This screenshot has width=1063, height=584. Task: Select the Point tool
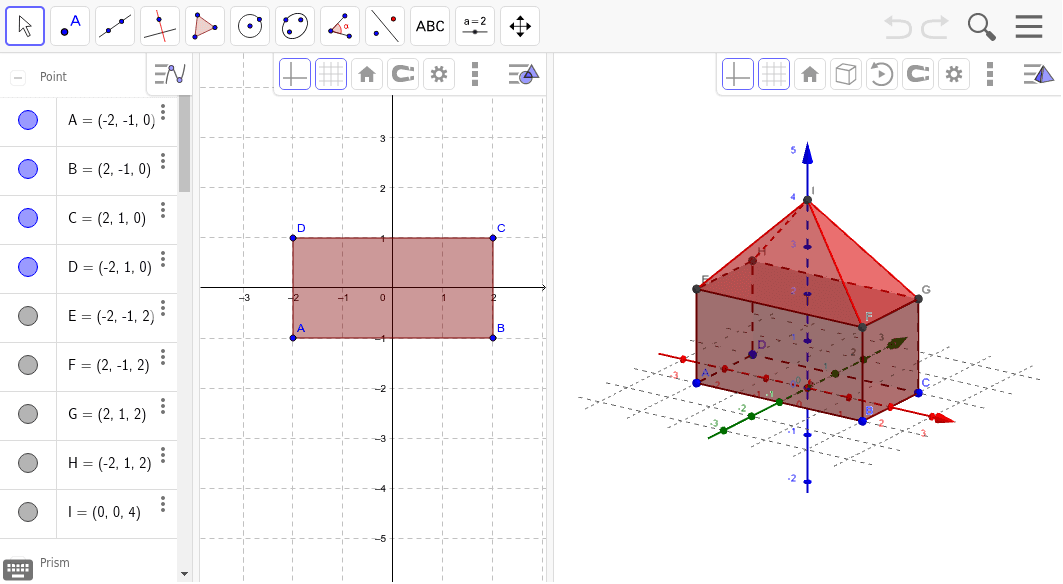coord(70,26)
